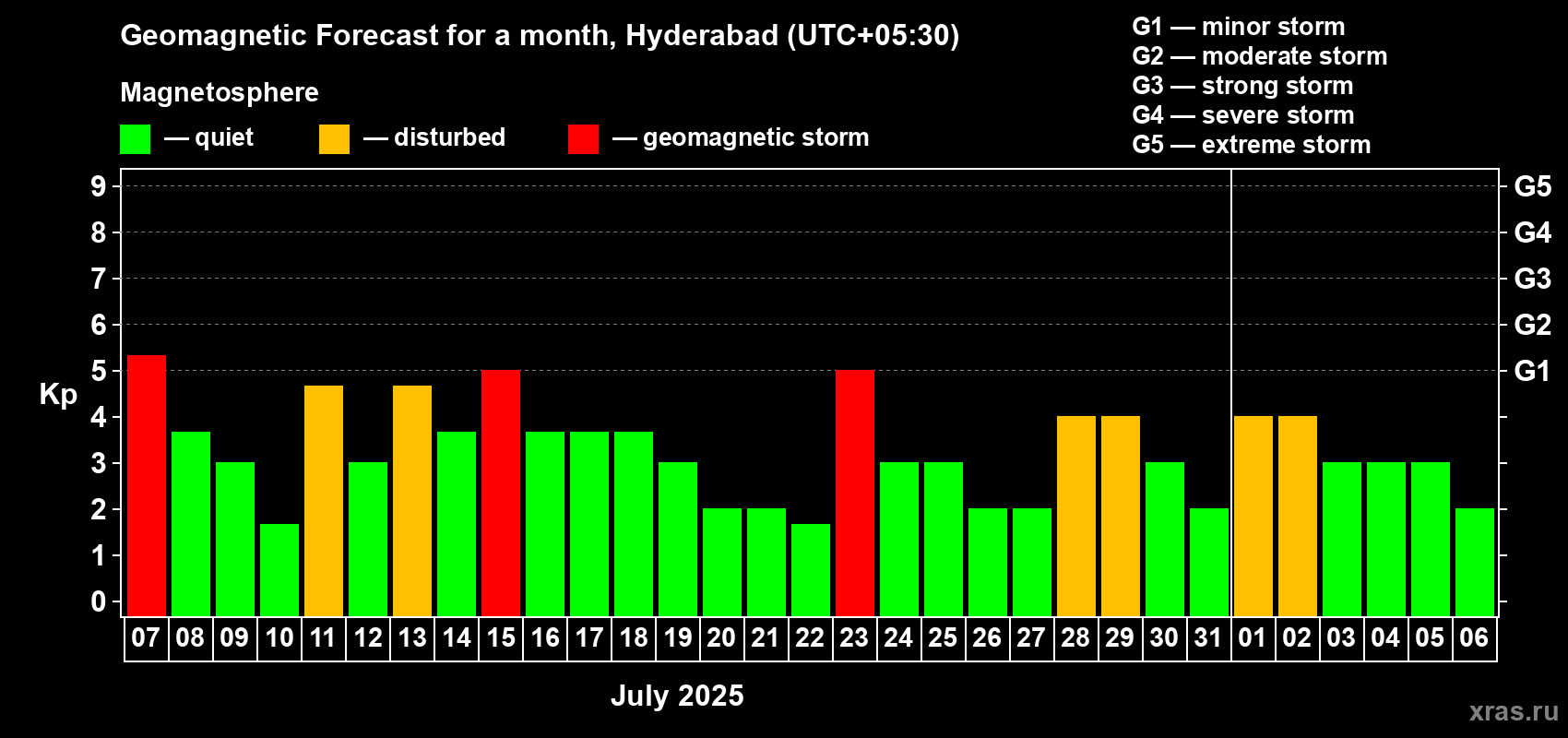This screenshot has height=738, width=1568.
Task: Click the 'G5 — extreme storm' legend line
Action: tap(1252, 145)
